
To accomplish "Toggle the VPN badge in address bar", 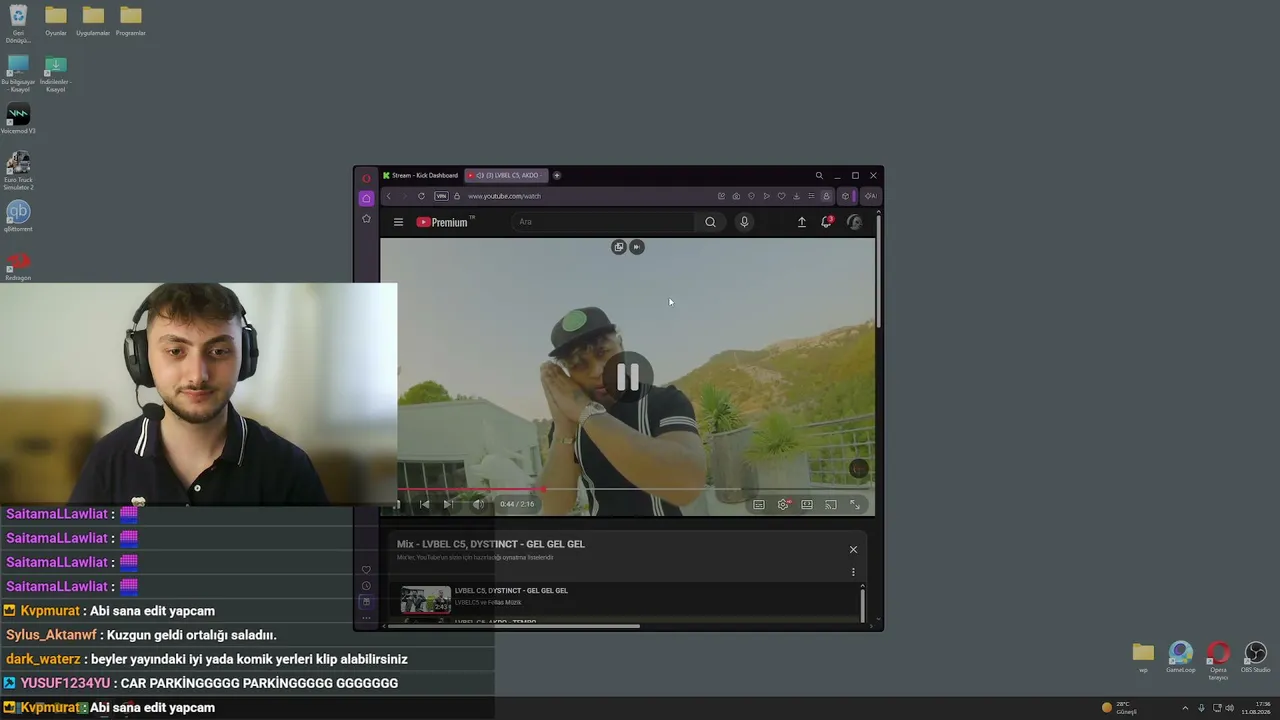I will point(441,196).
